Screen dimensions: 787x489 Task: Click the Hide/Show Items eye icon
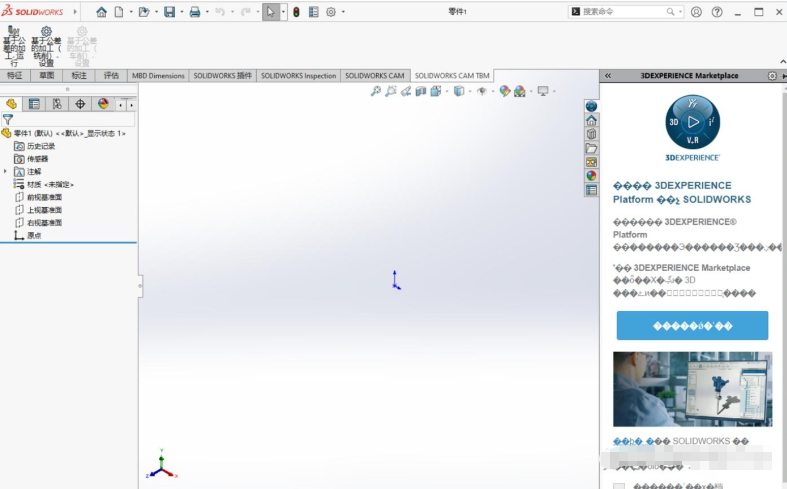[482, 91]
